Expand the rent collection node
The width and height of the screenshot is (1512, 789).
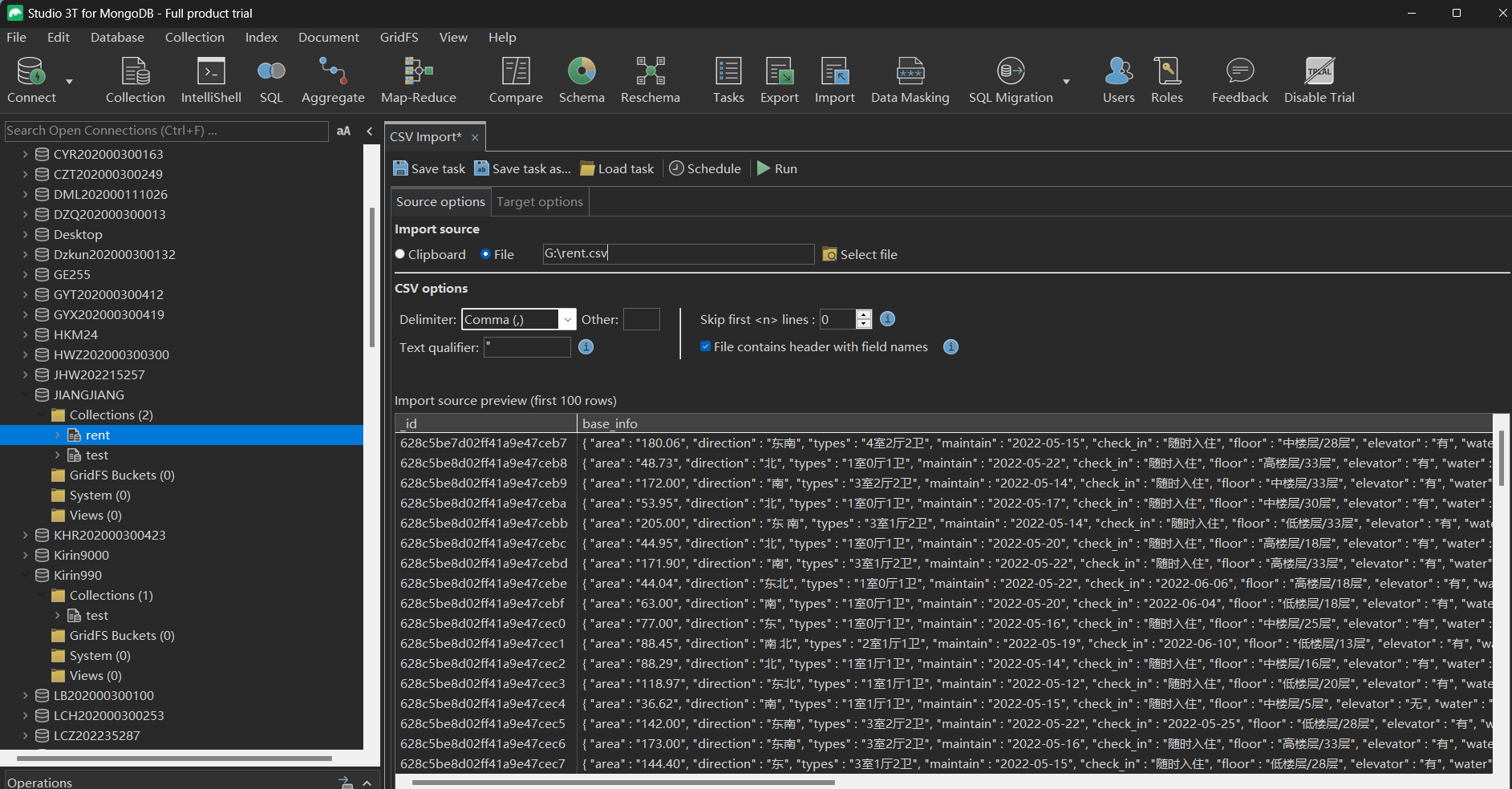tap(57, 435)
